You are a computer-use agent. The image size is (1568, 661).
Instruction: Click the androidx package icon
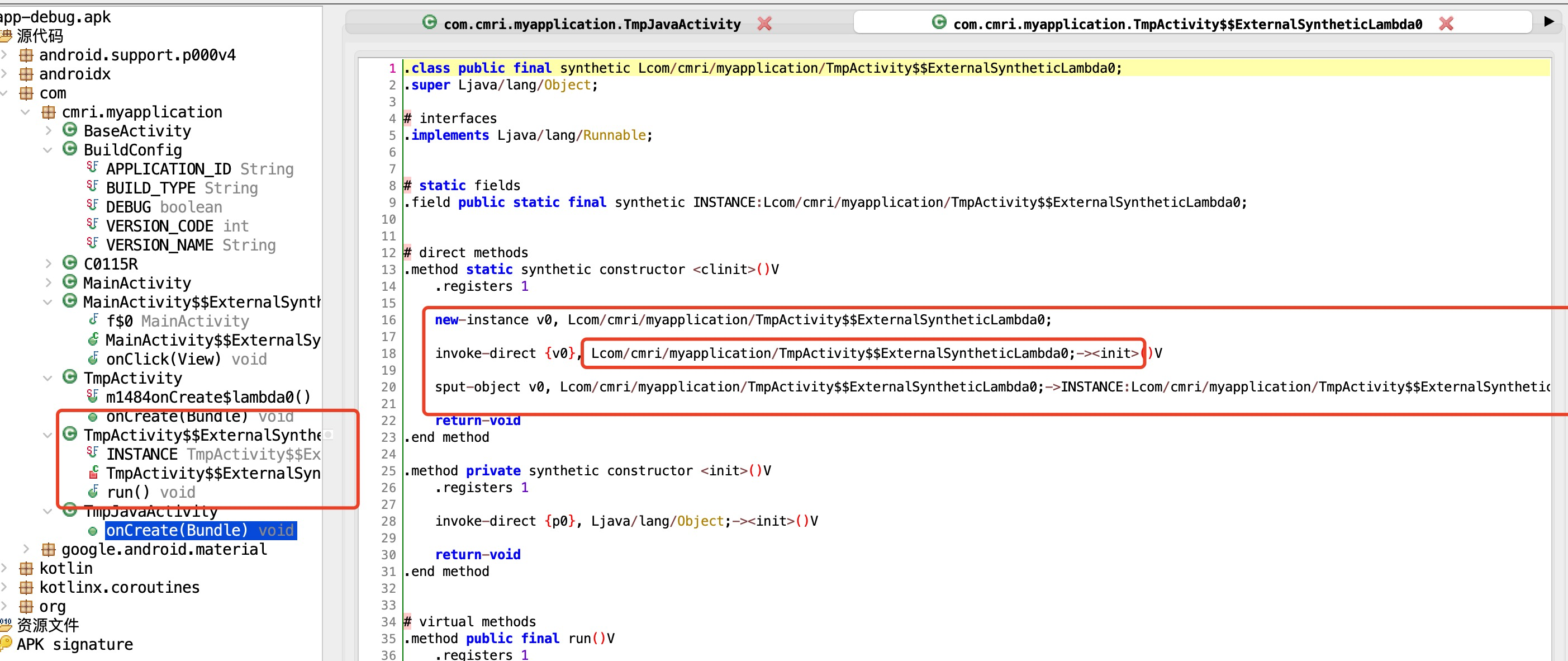26,74
